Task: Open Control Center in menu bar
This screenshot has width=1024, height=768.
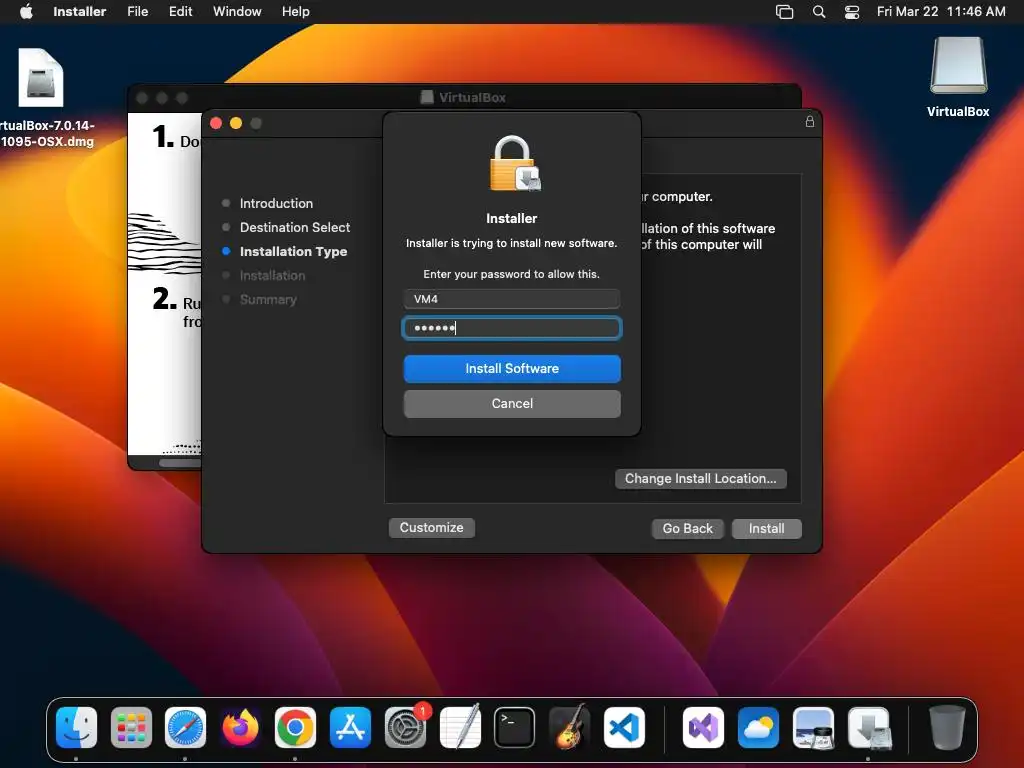Action: pyautogui.click(x=852, y=12)
